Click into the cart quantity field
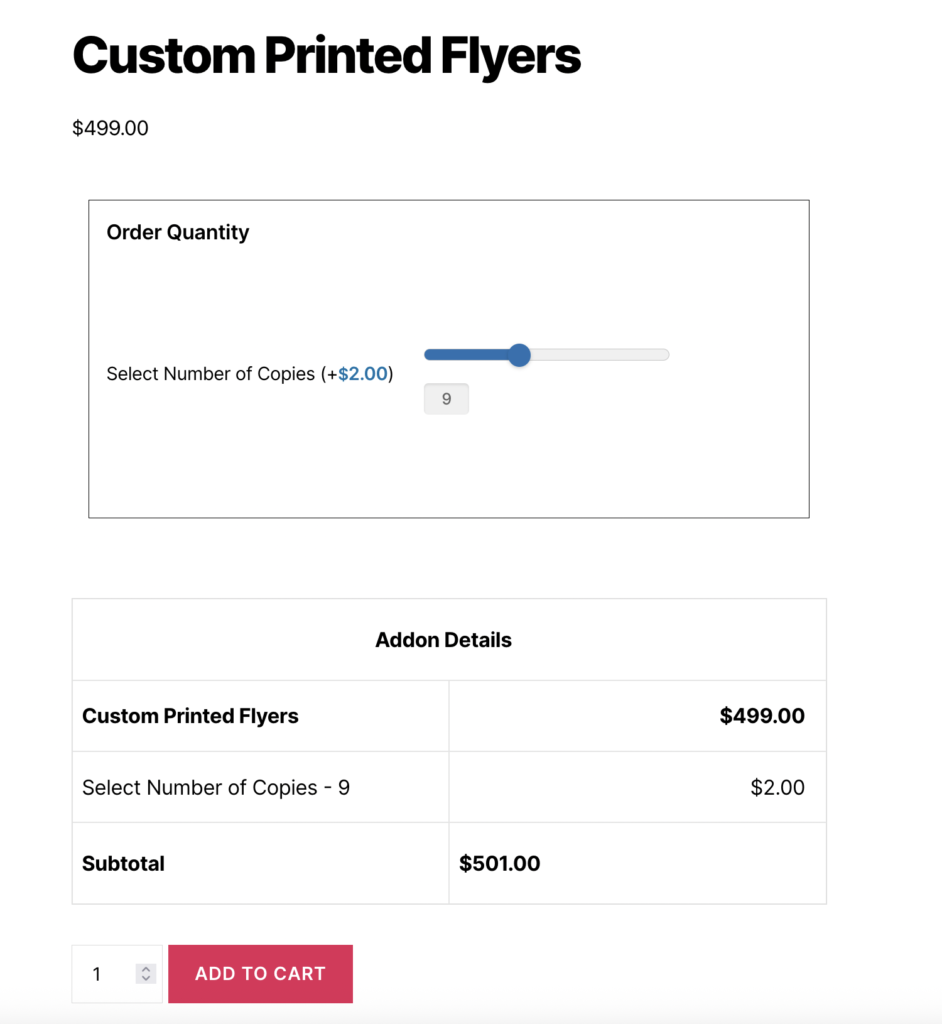Screen dimensions: 942x1024 coord(105,974)
